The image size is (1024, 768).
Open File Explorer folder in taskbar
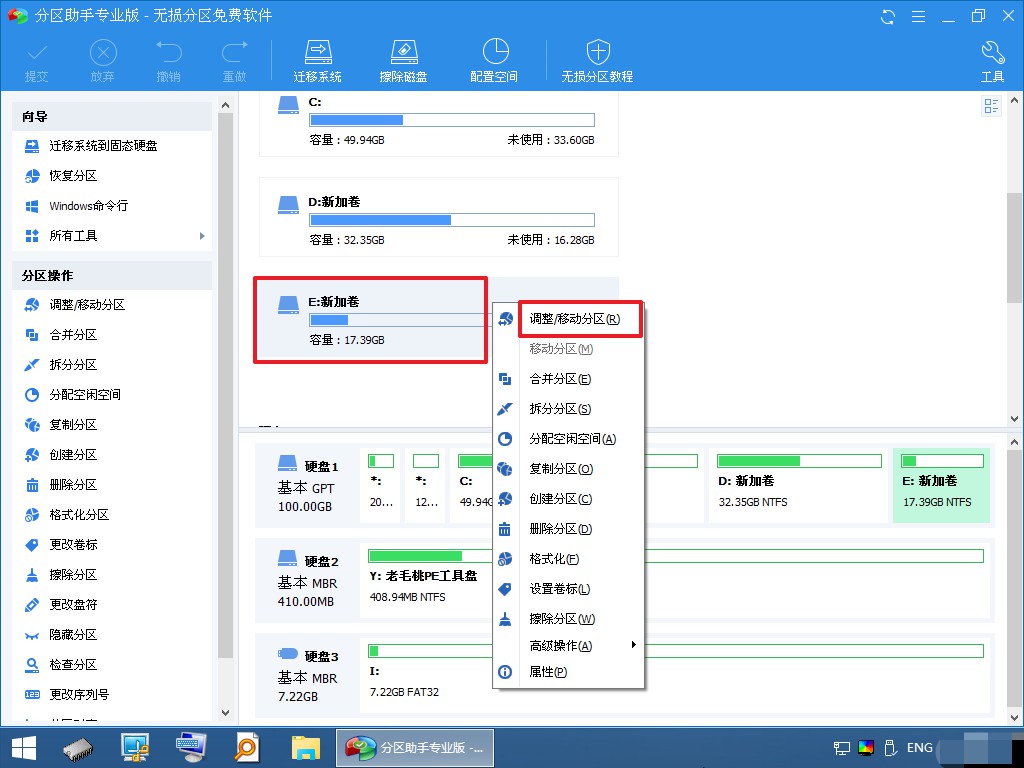(x=305, y=748)
